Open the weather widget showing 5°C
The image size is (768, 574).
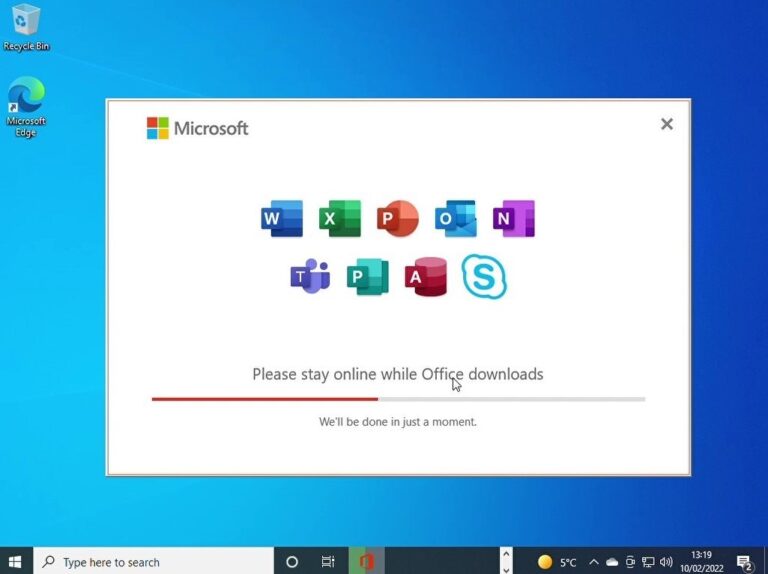[x=557, y=562]
